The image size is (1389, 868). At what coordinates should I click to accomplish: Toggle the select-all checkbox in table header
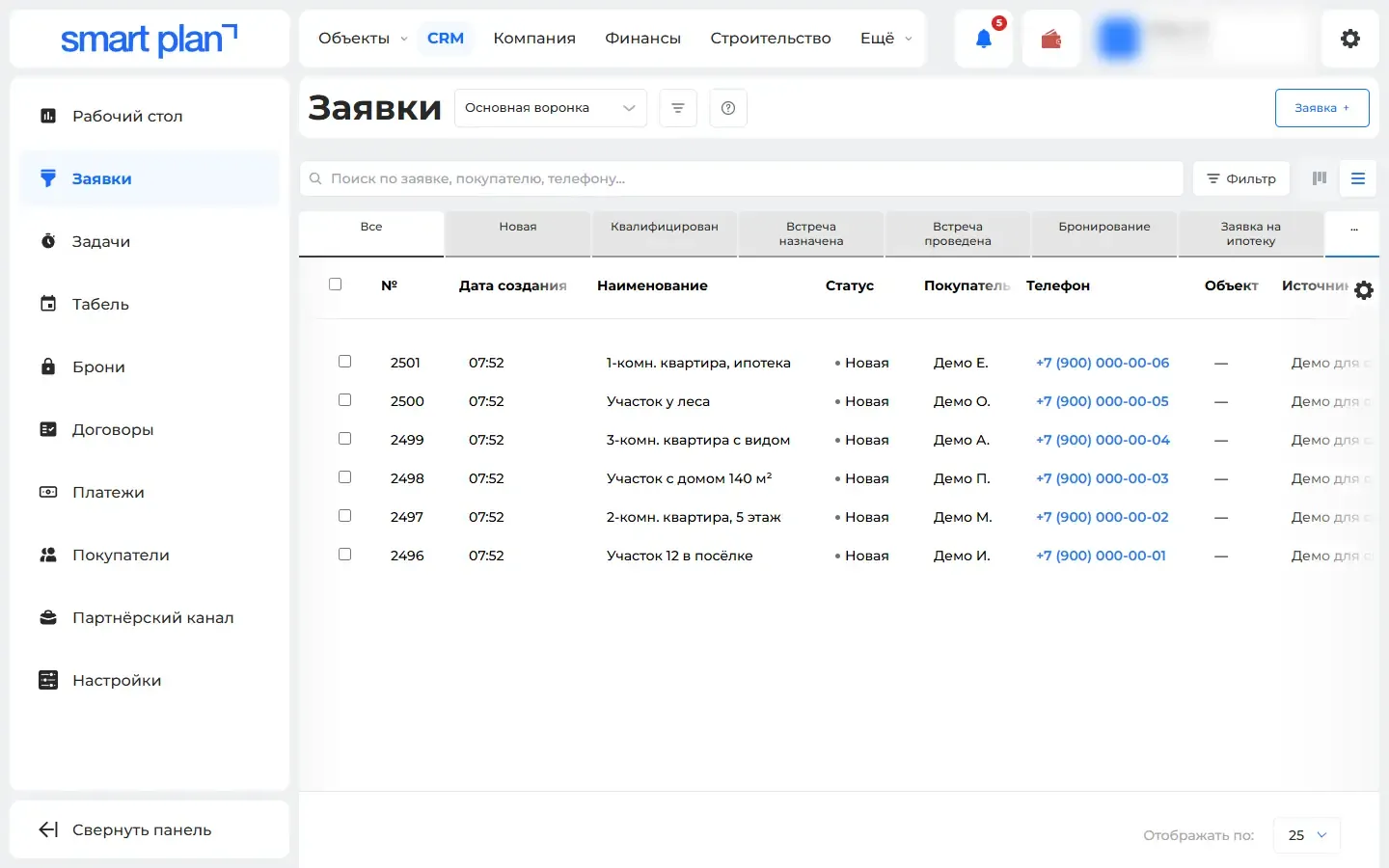tap(335, 285)
